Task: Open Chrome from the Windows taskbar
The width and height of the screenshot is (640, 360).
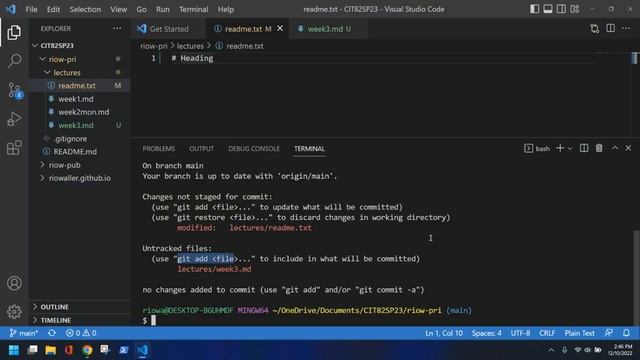Action: pyautogui.click(x=87, y=350)
